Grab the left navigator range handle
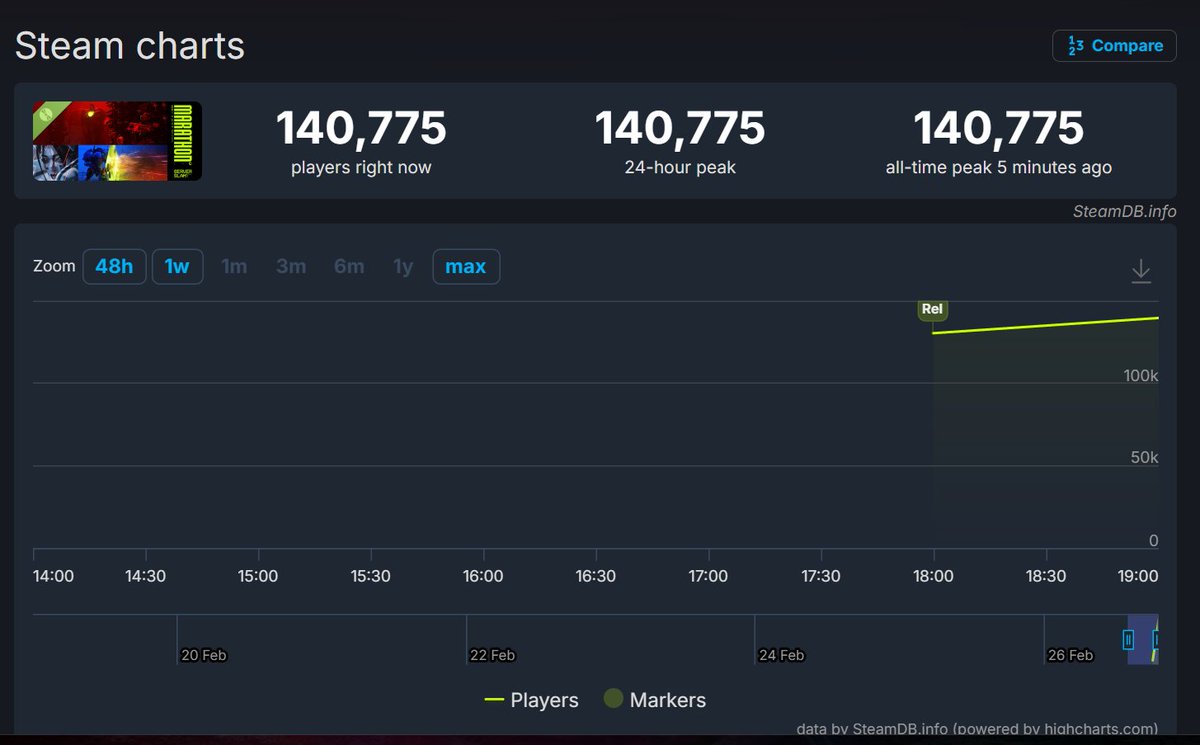The height and width of the screenshot is (745, 1200). click(x=1128, y=640)
